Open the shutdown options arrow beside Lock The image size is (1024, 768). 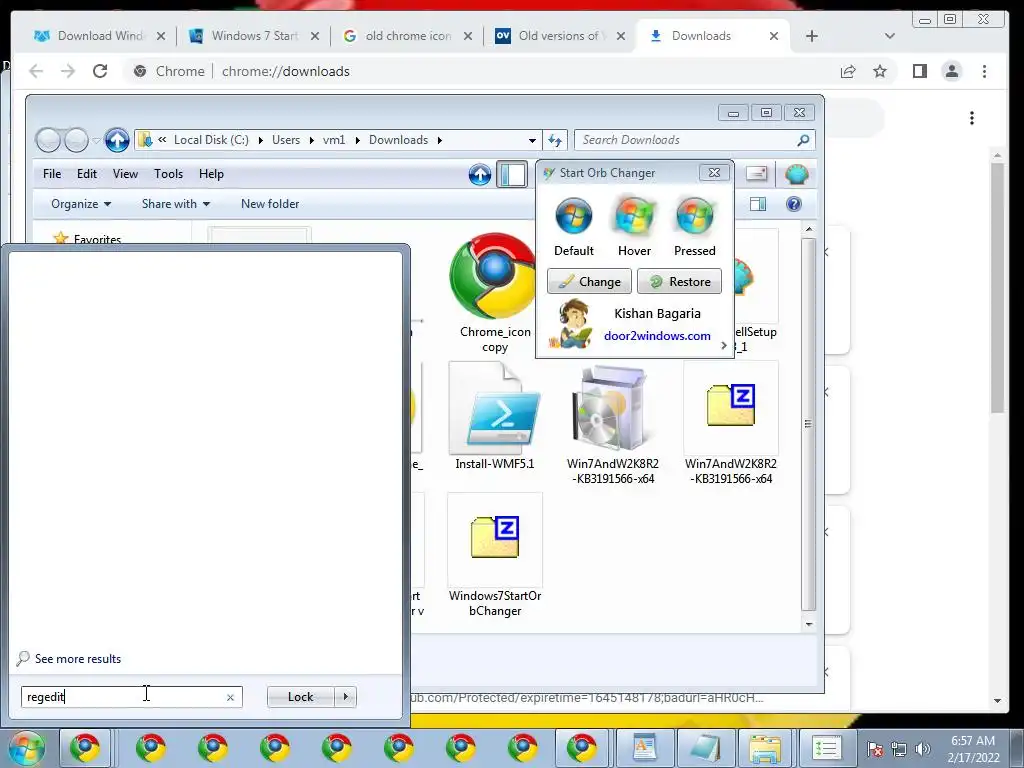click(x=345, y=697)
